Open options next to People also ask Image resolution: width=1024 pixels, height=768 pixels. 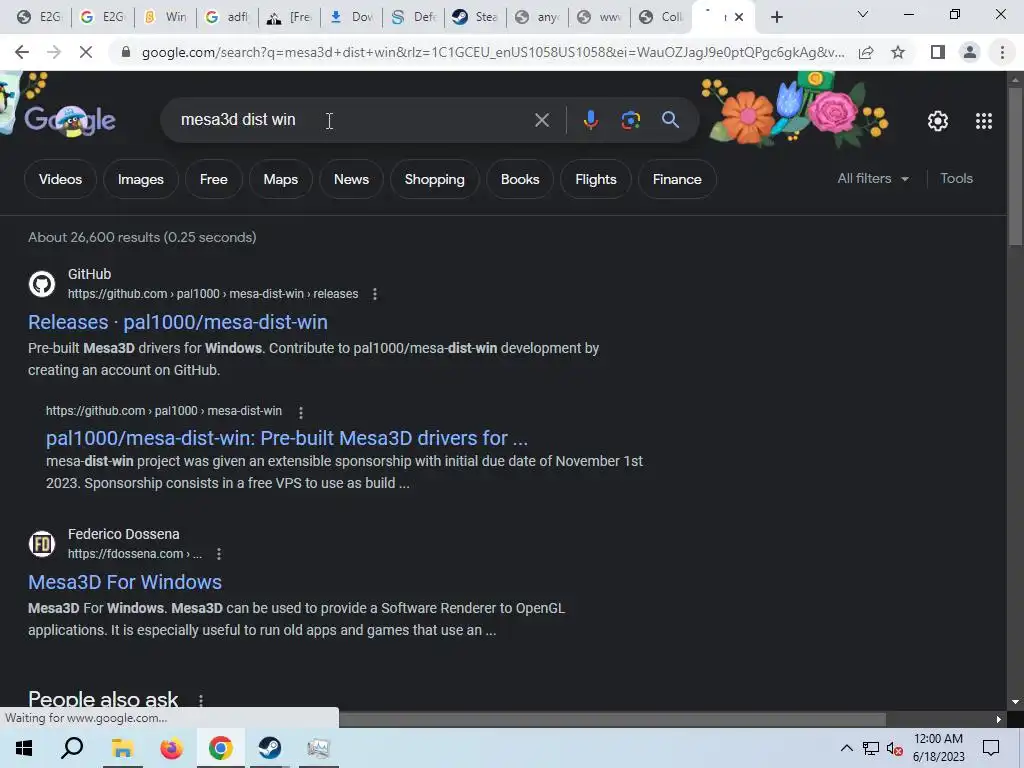pos(200,700)
